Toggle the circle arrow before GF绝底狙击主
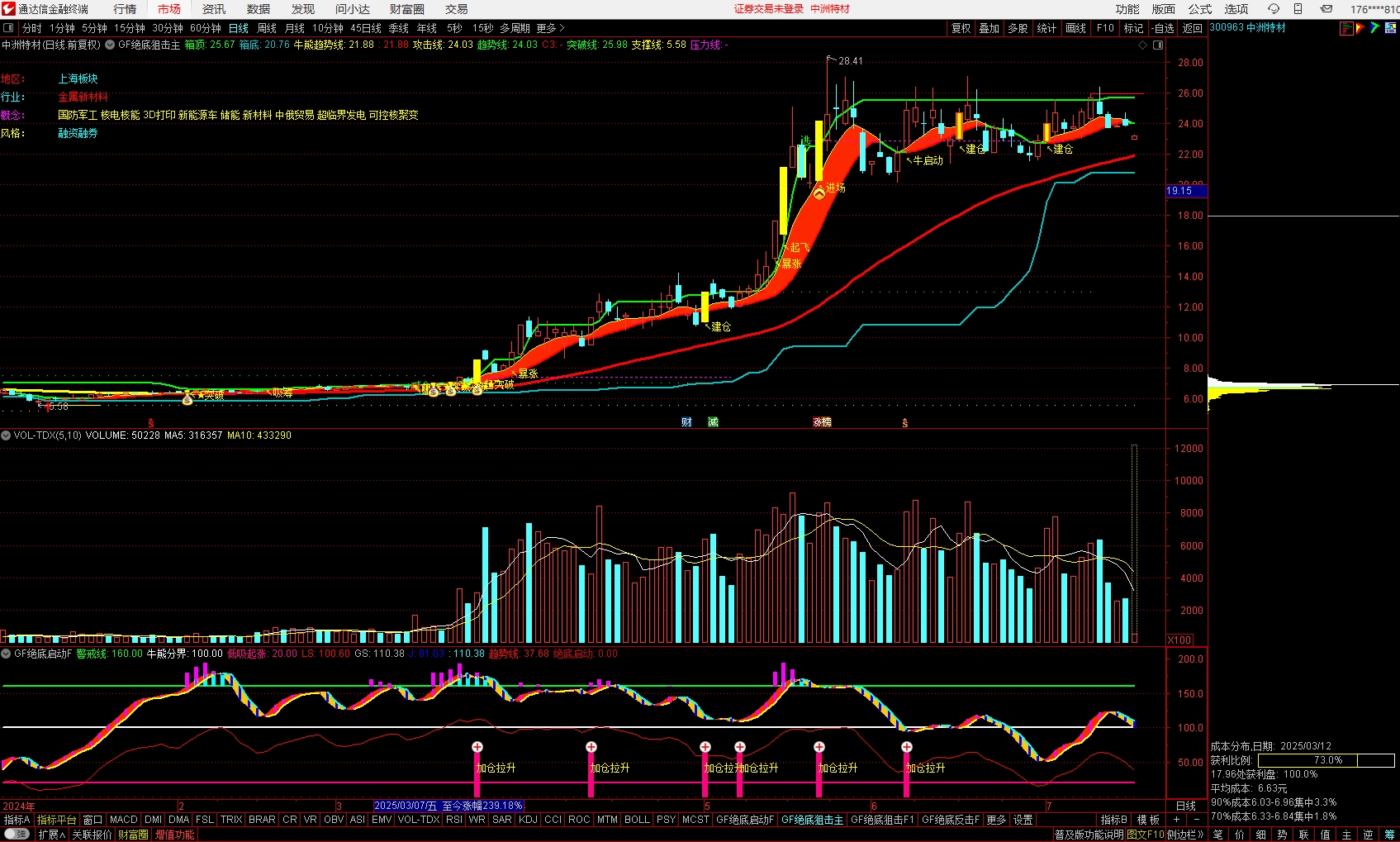 [110, 45]
